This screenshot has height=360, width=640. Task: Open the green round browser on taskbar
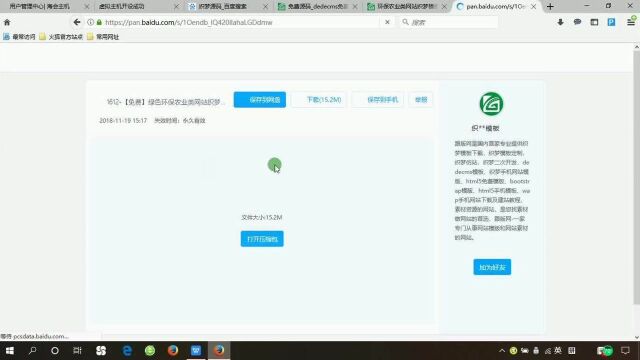[x=150, y=351]
